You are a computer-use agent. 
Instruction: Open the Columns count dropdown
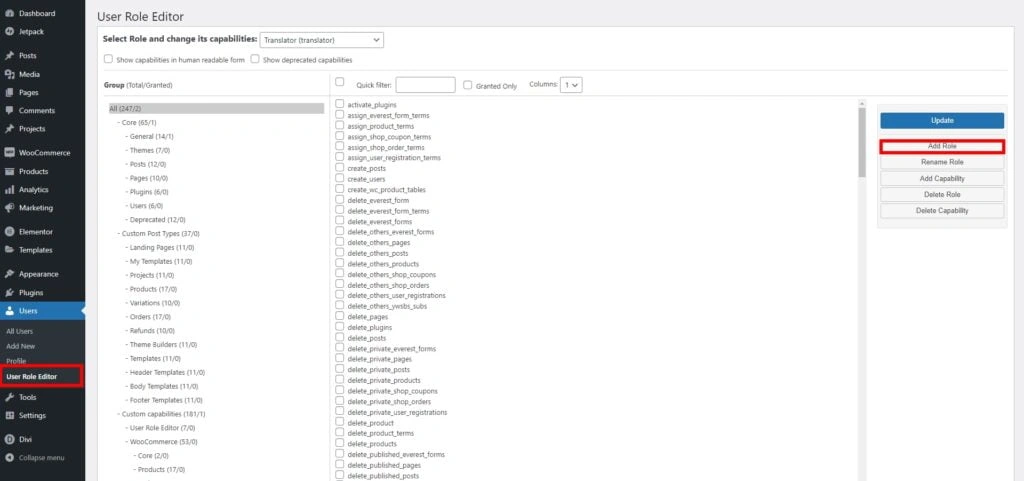[x=571, y=86]
